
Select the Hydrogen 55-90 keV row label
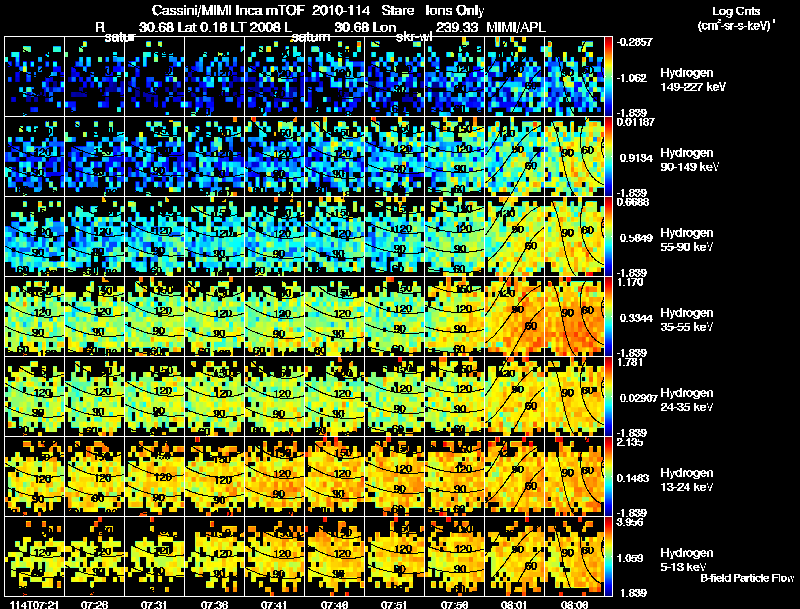[687, 240]
